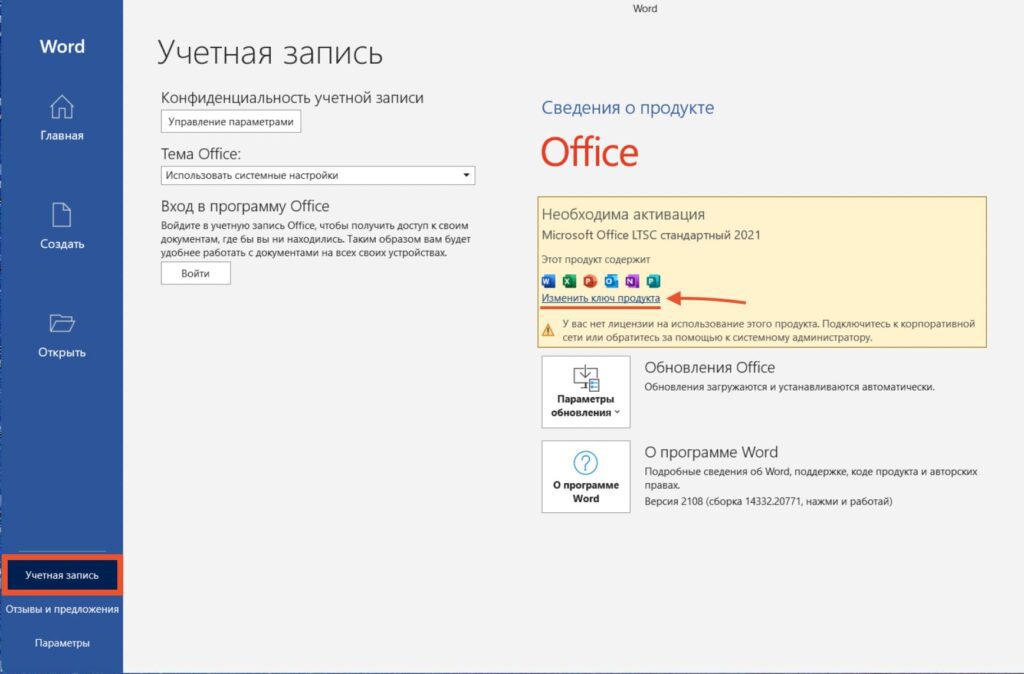This screenshot has width=1024, height=674.
Task: Click the PowerPoint icon in product contents
Action: [590, 280]
